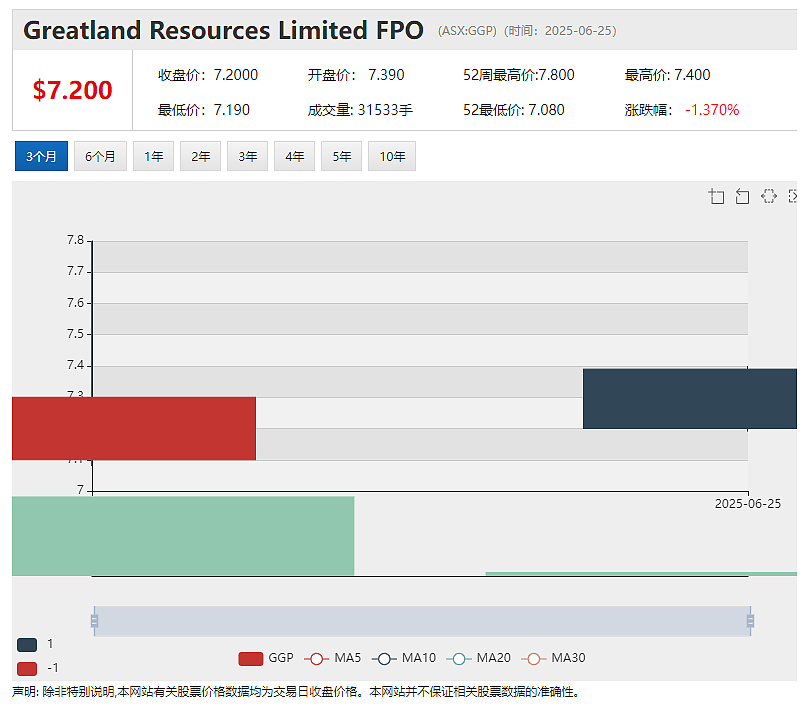Click the left handle of the zoom slider

[x=94, y=621]
